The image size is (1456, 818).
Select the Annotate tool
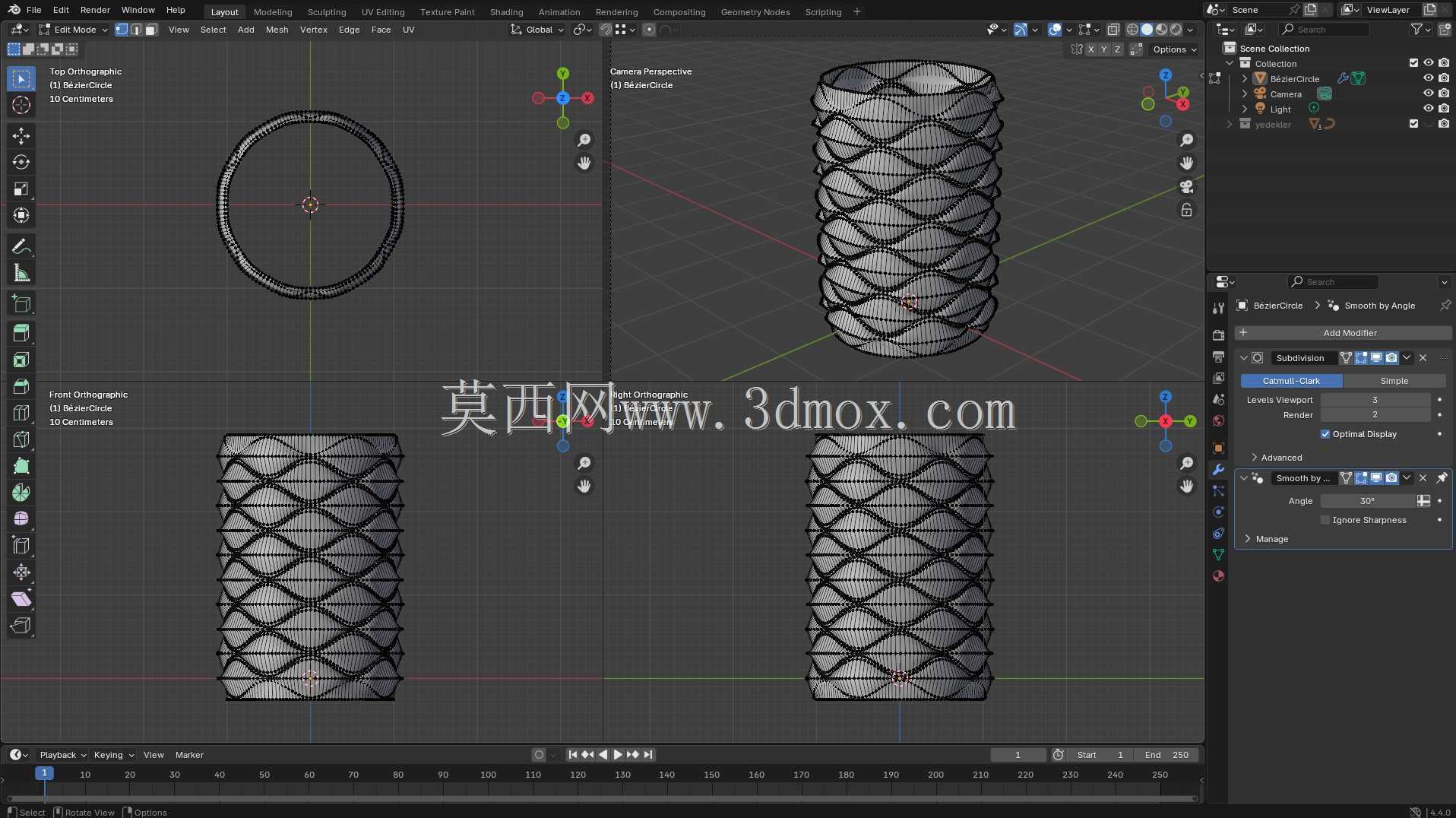pos(21,247)
